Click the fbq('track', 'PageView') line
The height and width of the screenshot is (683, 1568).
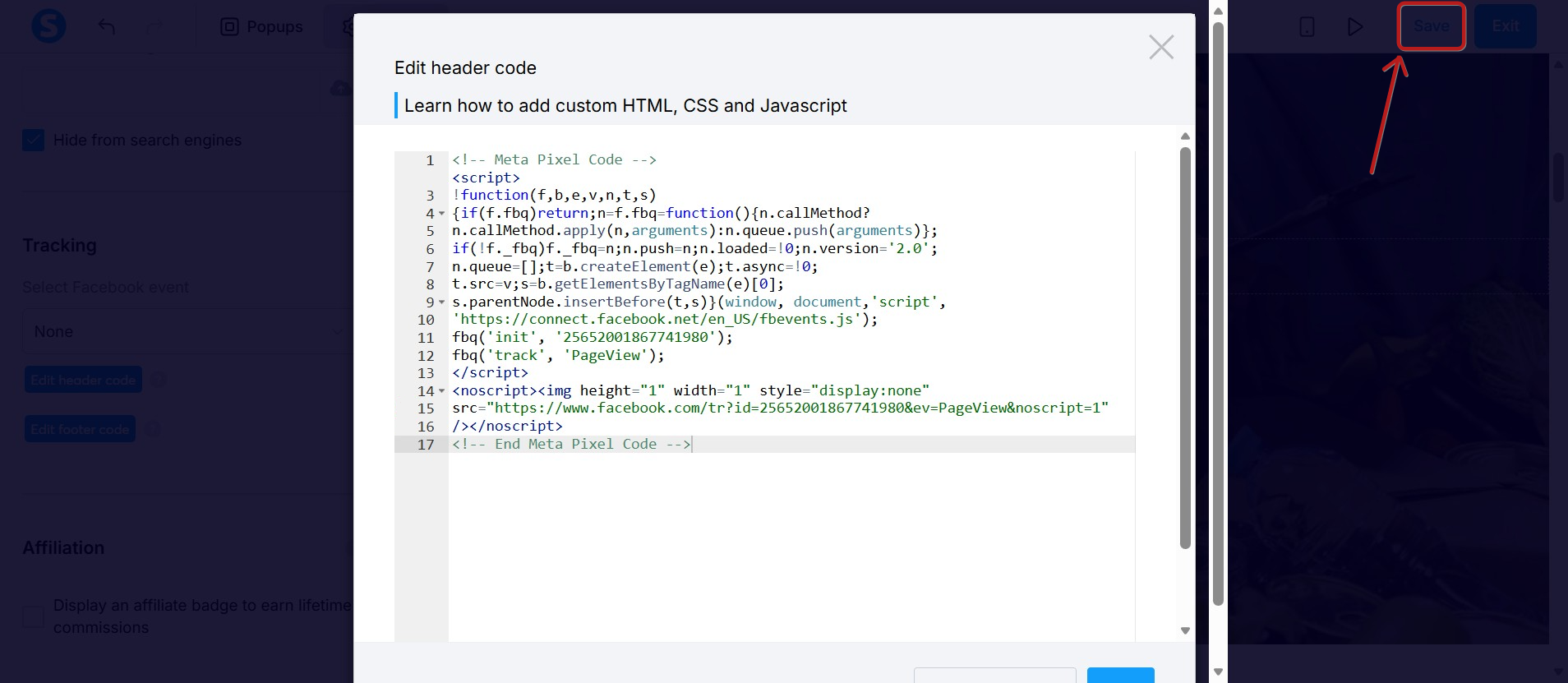pyautogui.click(x=558, y=355)
